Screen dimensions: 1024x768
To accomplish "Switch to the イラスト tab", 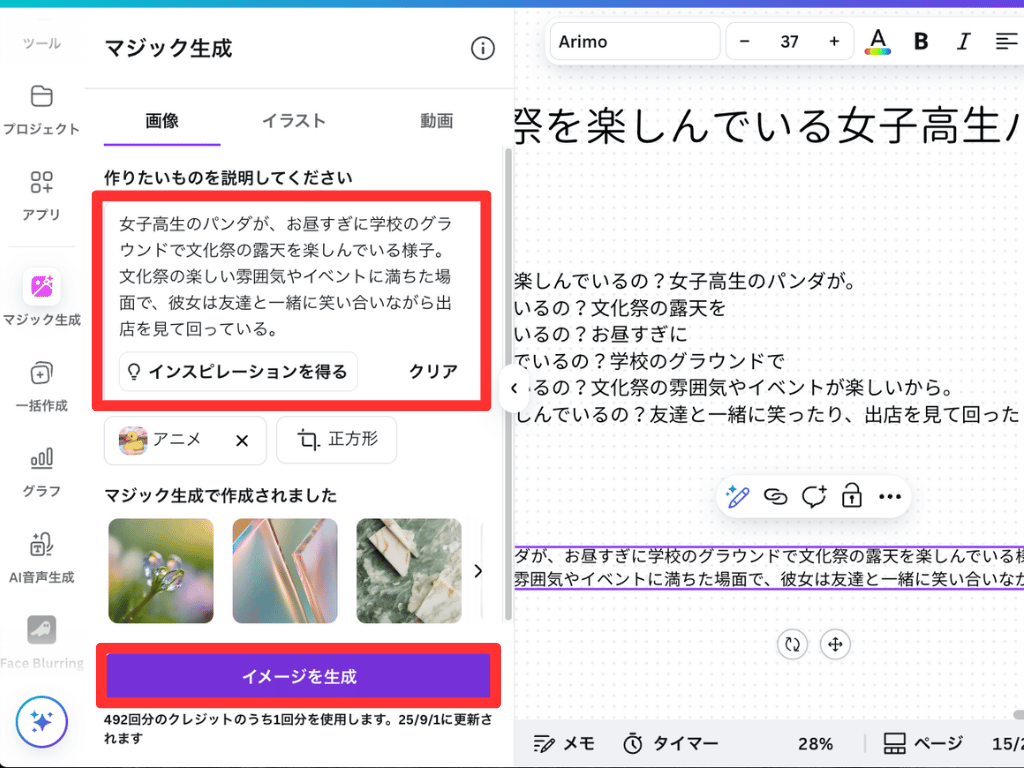I will (x=294, y=121).
